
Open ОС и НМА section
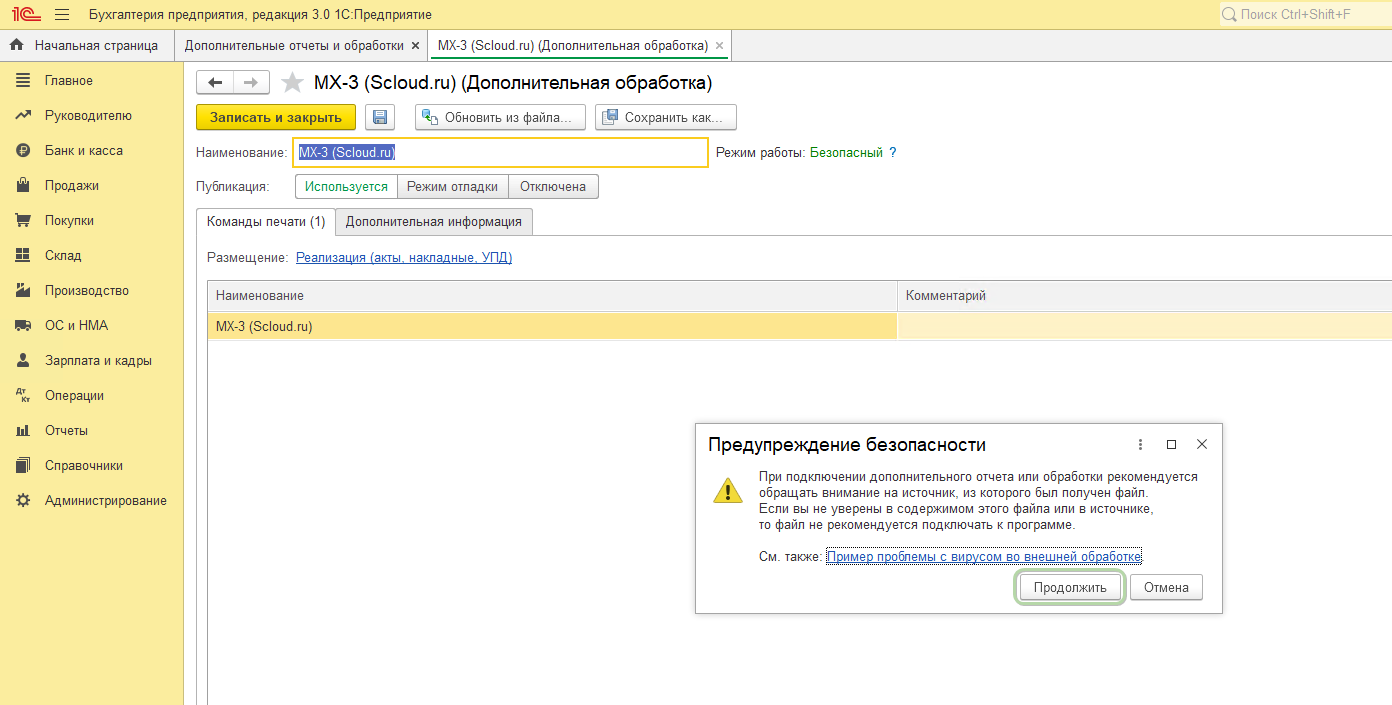pyautogui.click(x=76, y=325)
